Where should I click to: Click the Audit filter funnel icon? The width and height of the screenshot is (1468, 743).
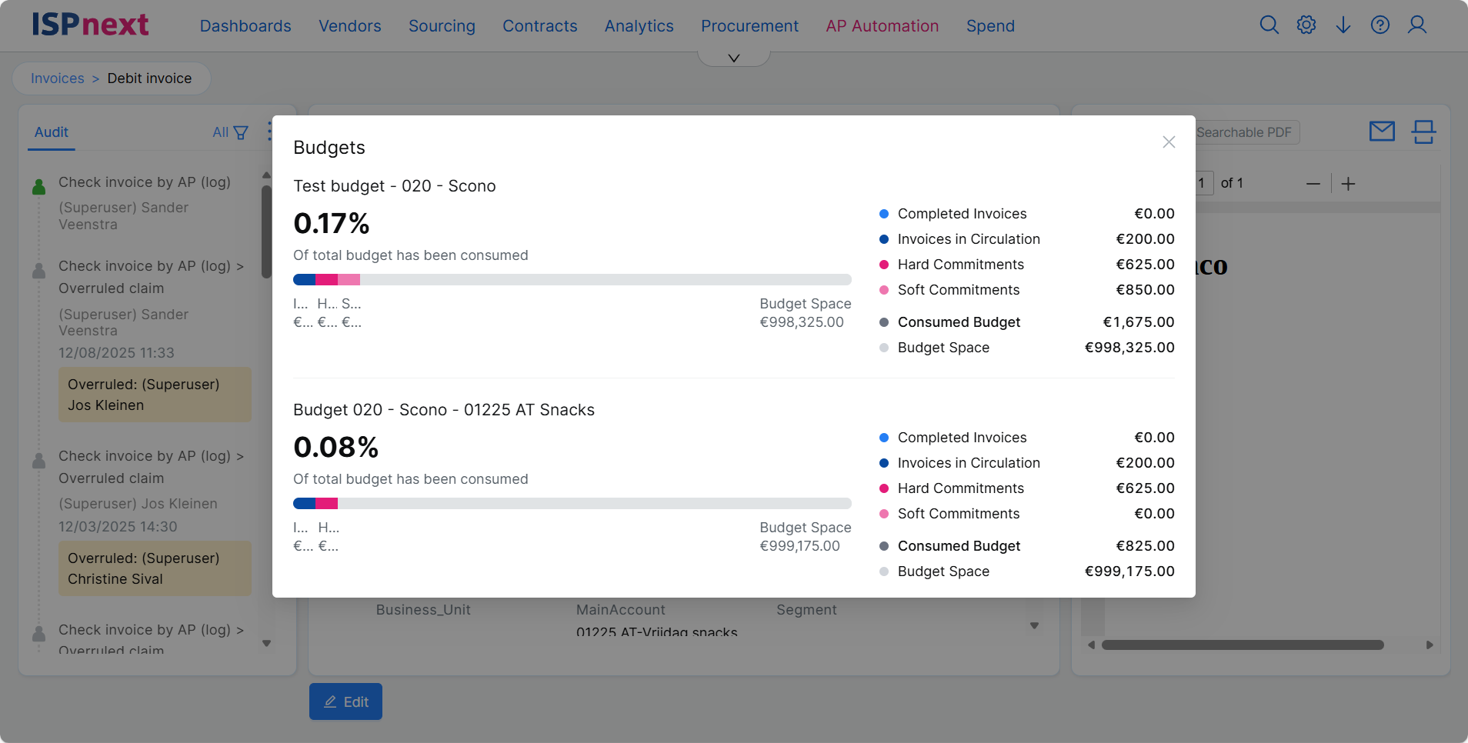pos(241,132)
